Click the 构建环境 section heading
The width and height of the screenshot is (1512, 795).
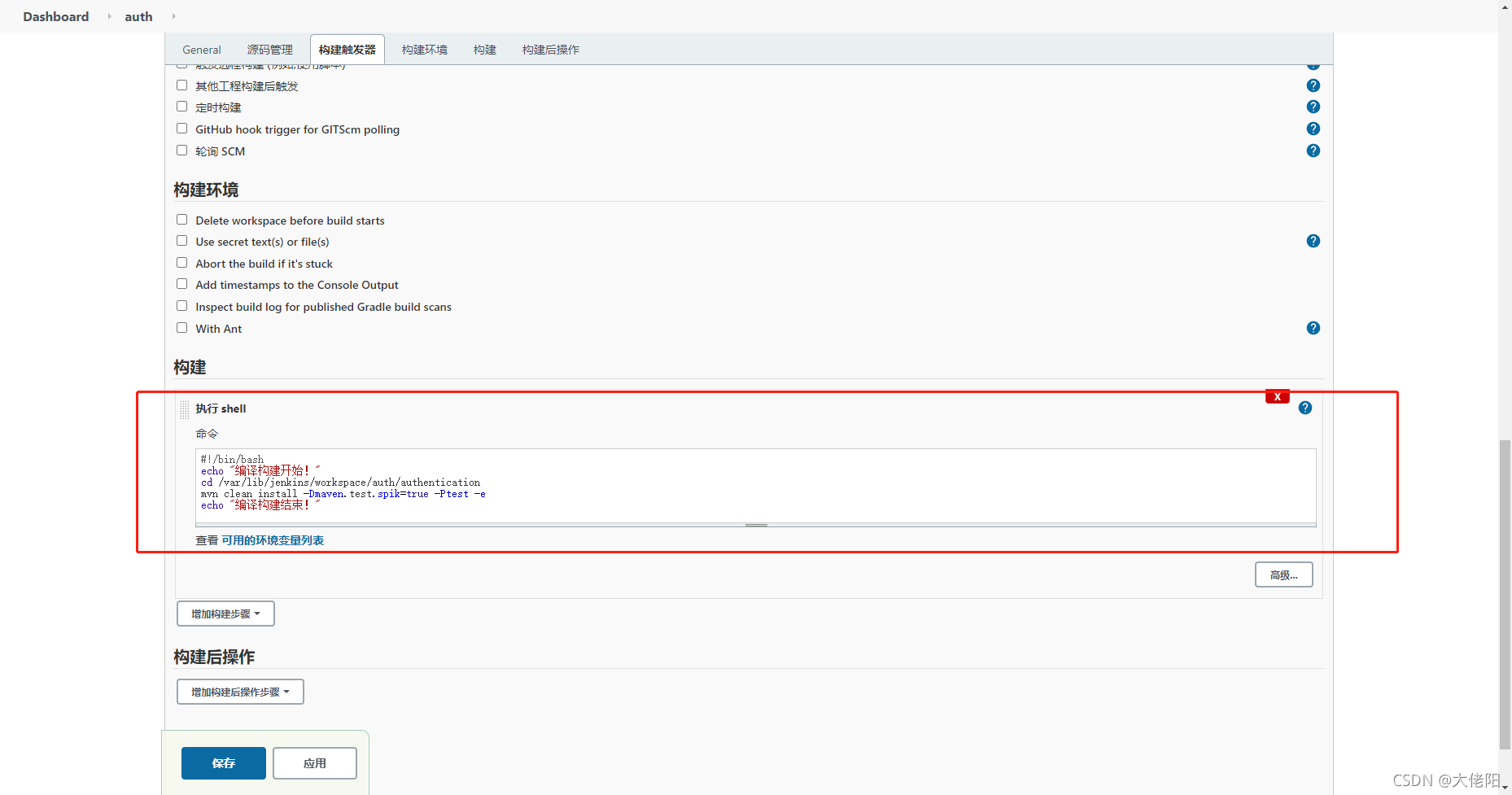click(206, 190)
